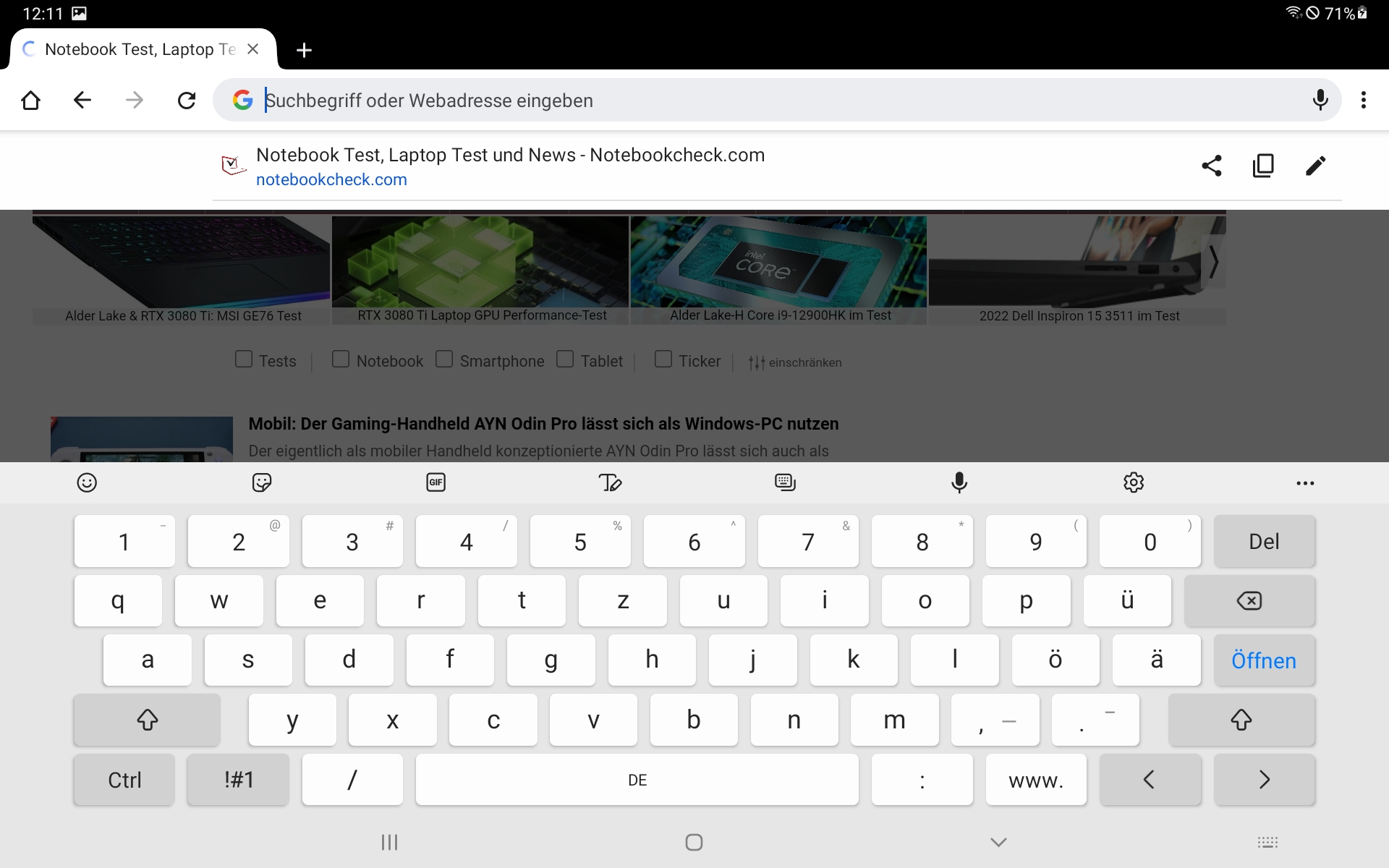The width and height of the screenshot is (1389, 868).
Task: Tap the Chrome home icon
Action: [30, 100]
